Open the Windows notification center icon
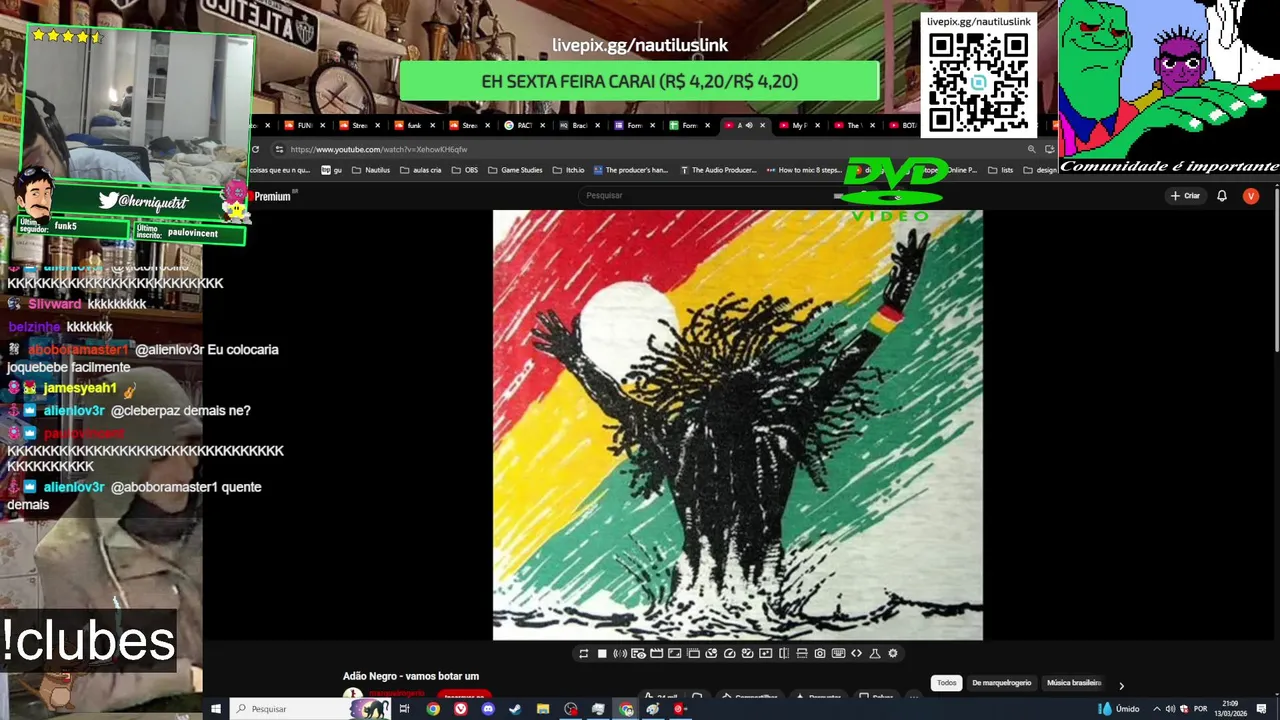 1261,709
